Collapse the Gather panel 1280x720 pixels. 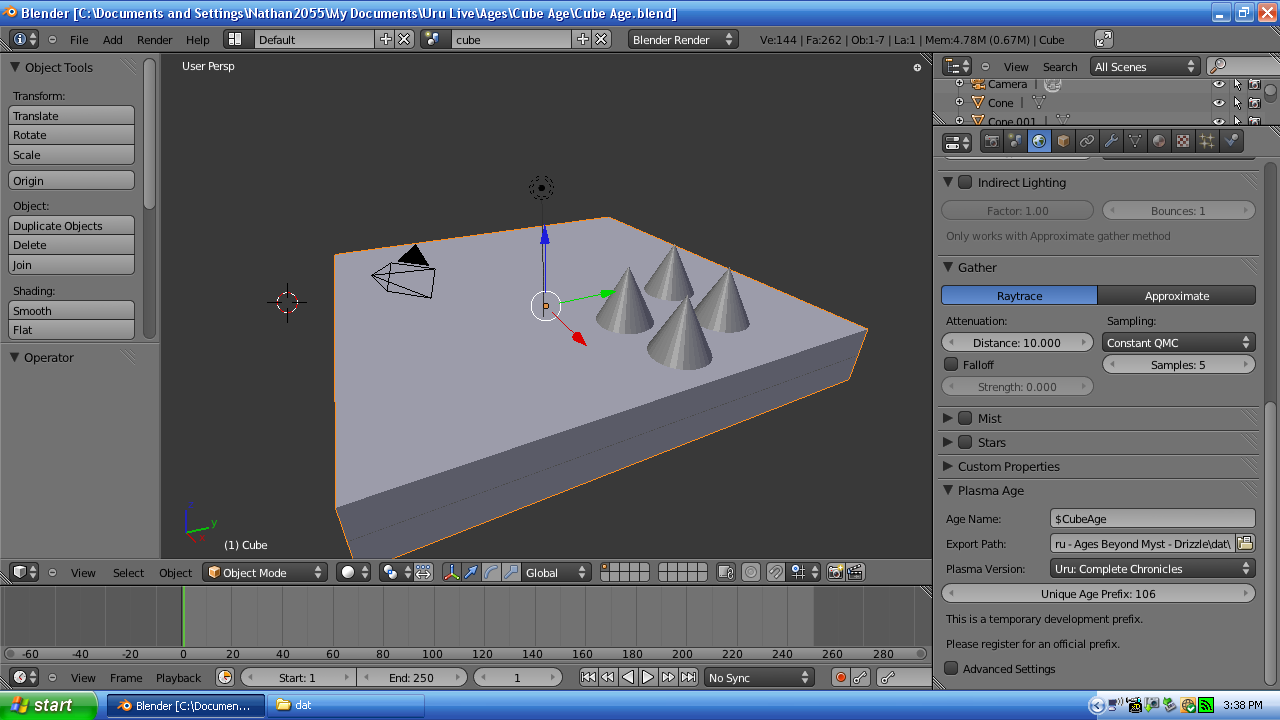click(948, 267)
